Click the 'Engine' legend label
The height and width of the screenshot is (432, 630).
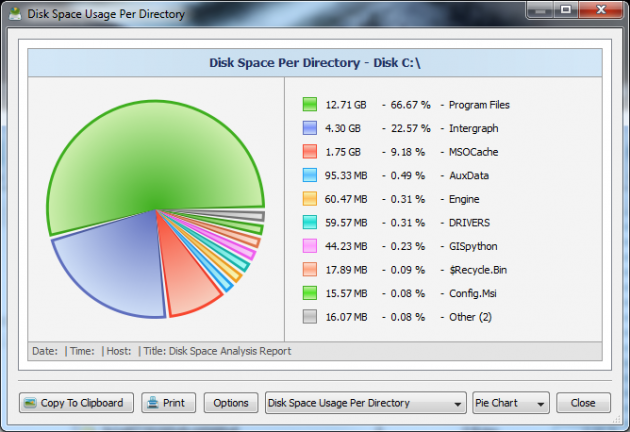pyautogui.click(x=464, y=199)
